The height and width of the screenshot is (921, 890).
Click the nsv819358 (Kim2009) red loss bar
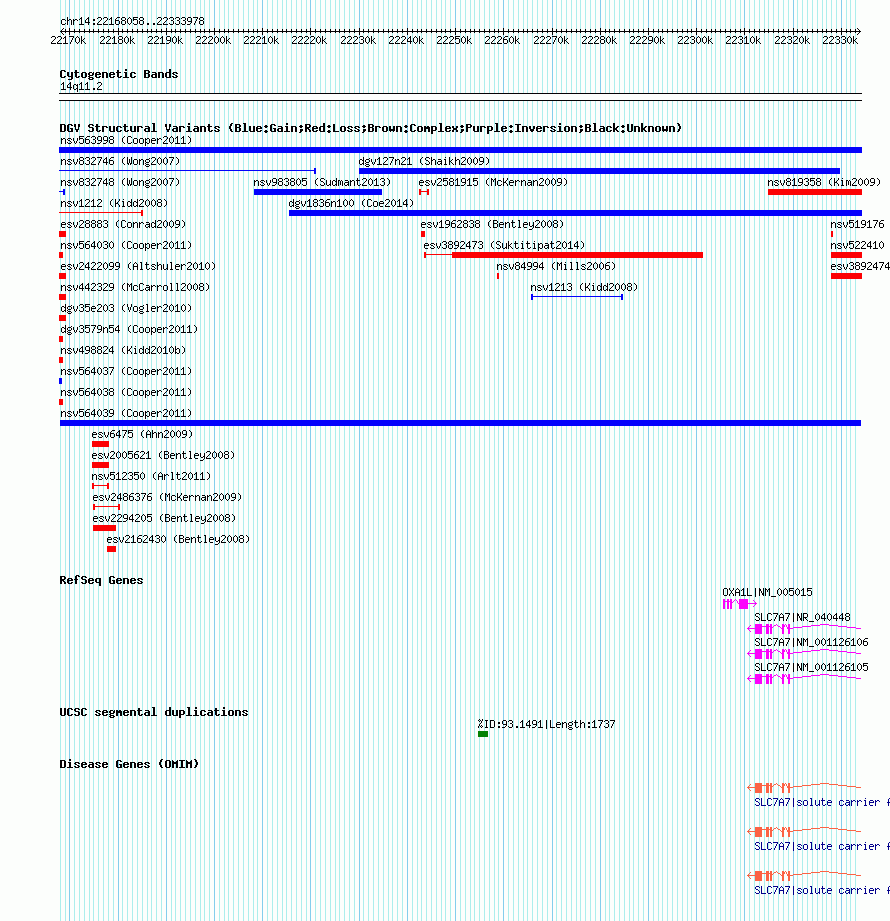coord(815,192)
